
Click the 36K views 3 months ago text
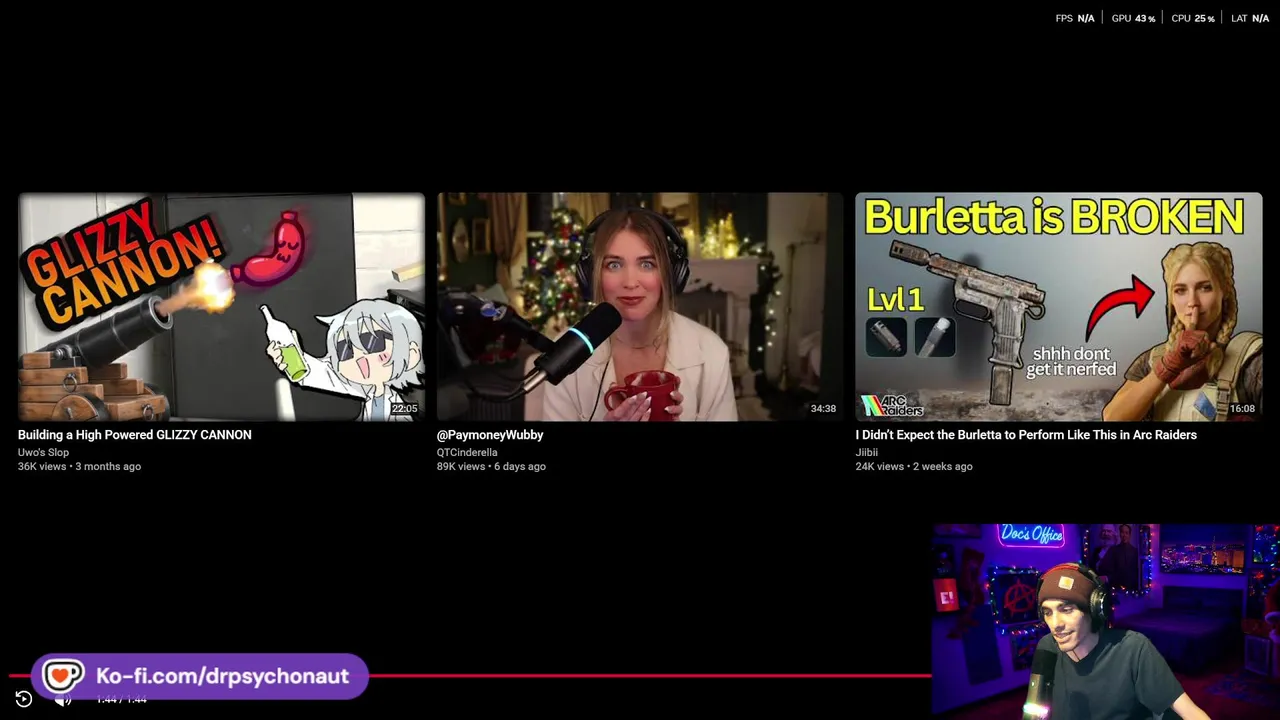coord(79,466)
